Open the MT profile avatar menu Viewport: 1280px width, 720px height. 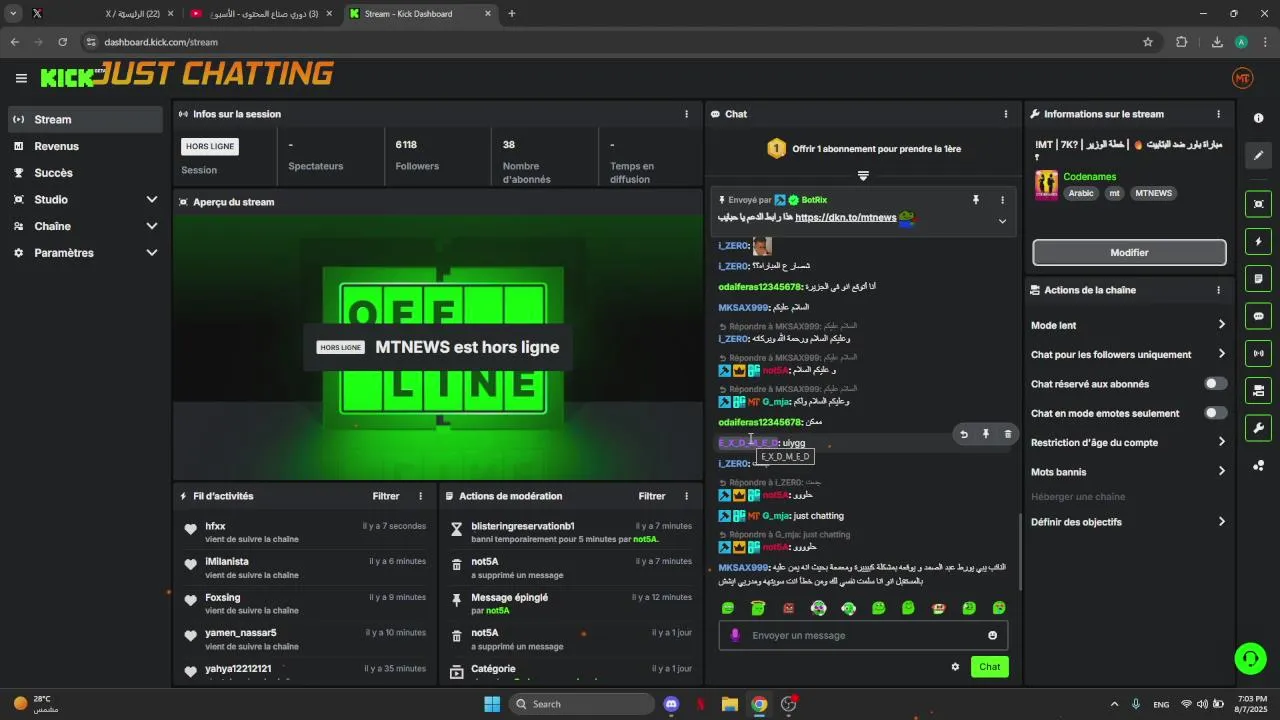coord(1242,78)
